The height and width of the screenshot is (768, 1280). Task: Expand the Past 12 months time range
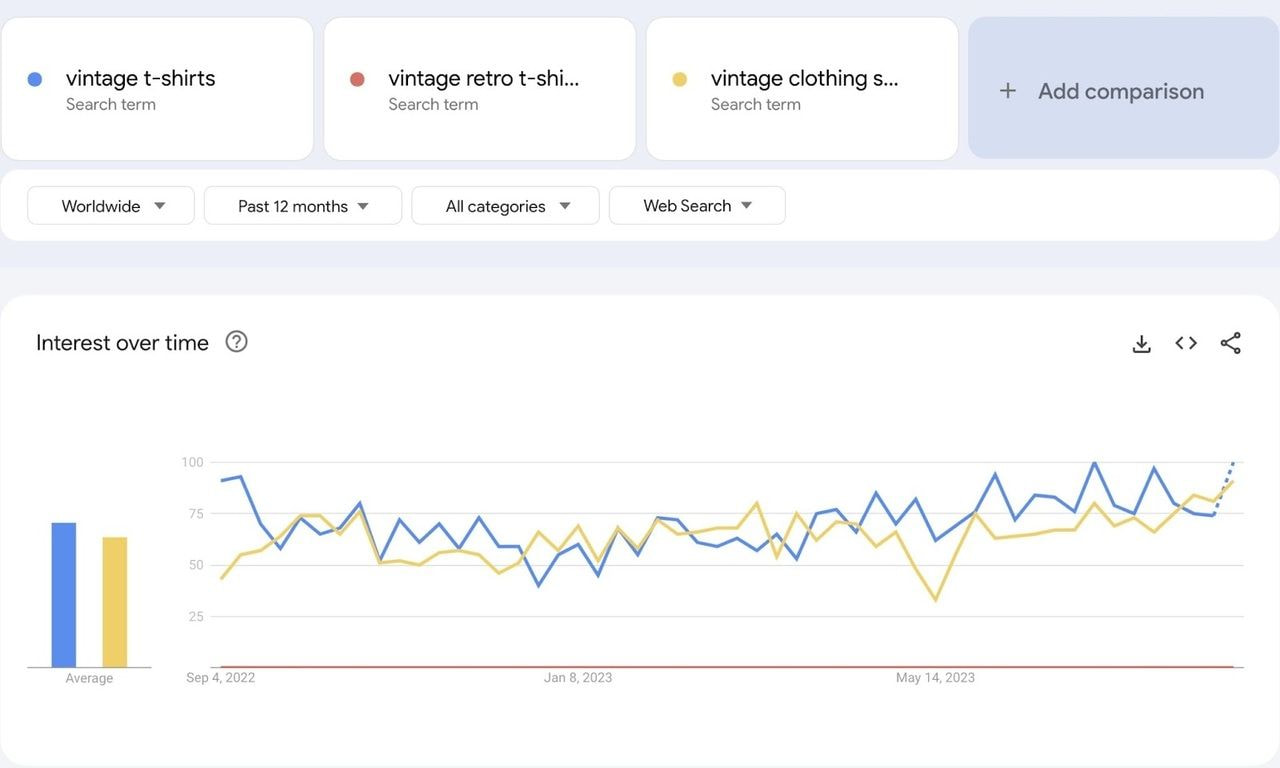point(303,206)
